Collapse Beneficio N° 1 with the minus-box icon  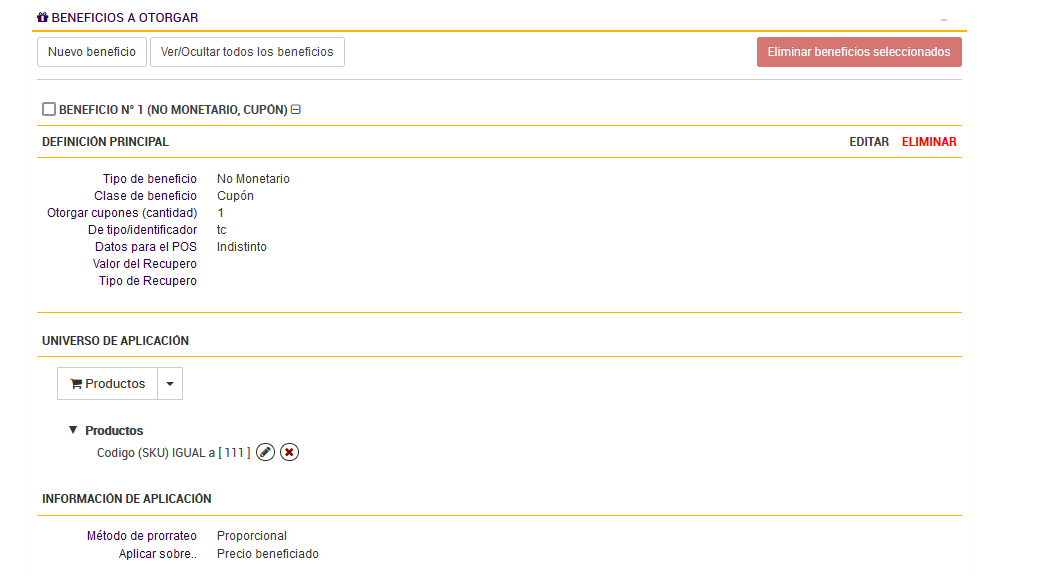click(x=296, y=109)
